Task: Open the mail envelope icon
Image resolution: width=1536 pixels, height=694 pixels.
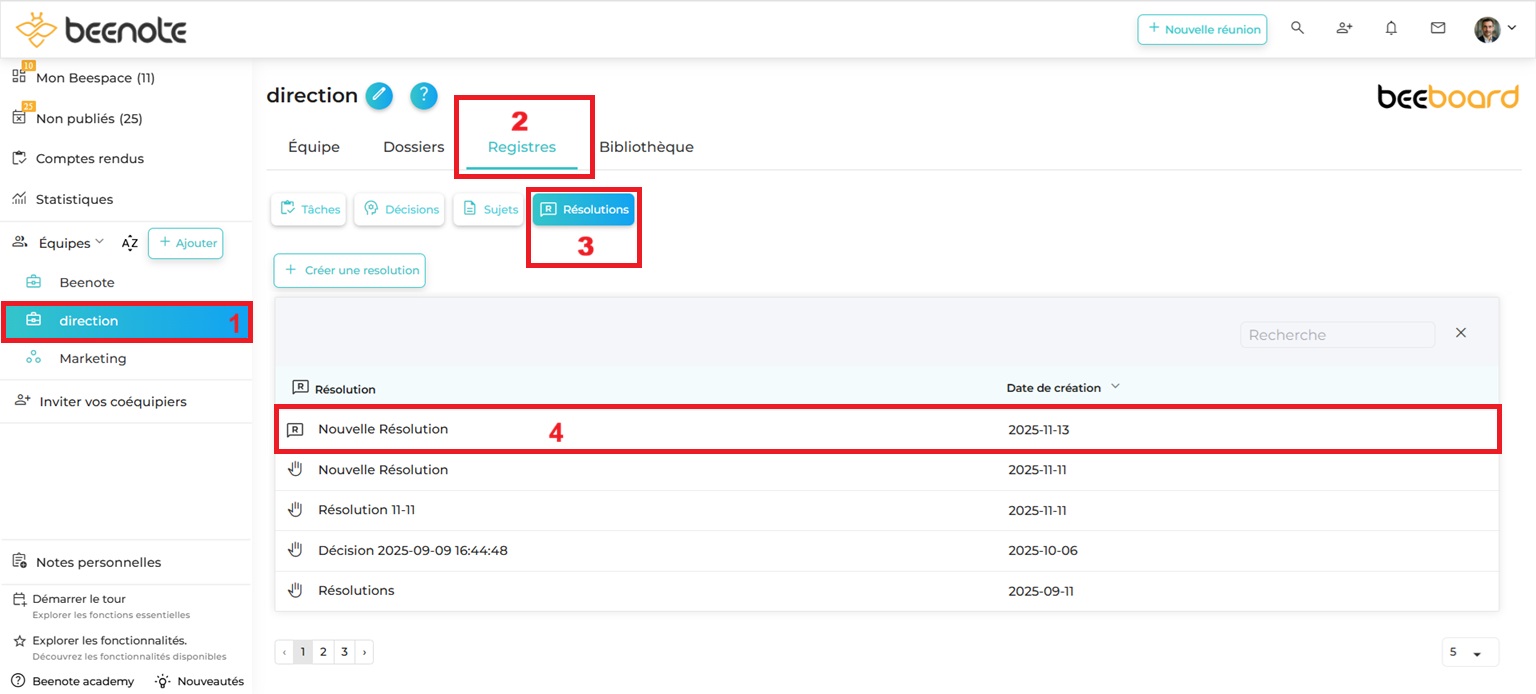Action: [1438, 29]
